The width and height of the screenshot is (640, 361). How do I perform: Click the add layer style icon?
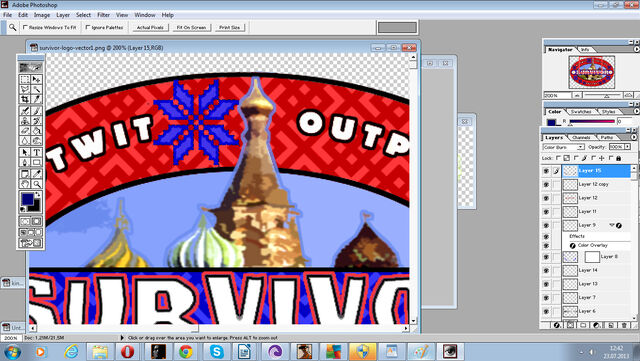[x=557, y=325]
